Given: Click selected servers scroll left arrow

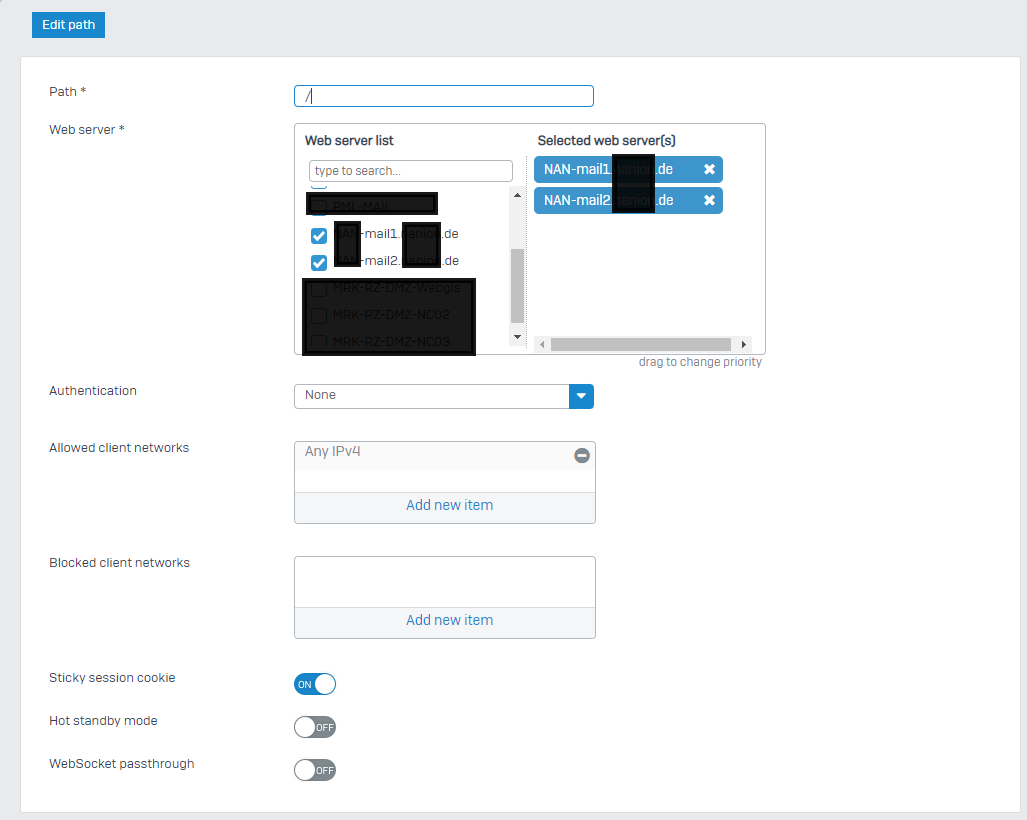Looking at the screenshot, I should point(542,345).
